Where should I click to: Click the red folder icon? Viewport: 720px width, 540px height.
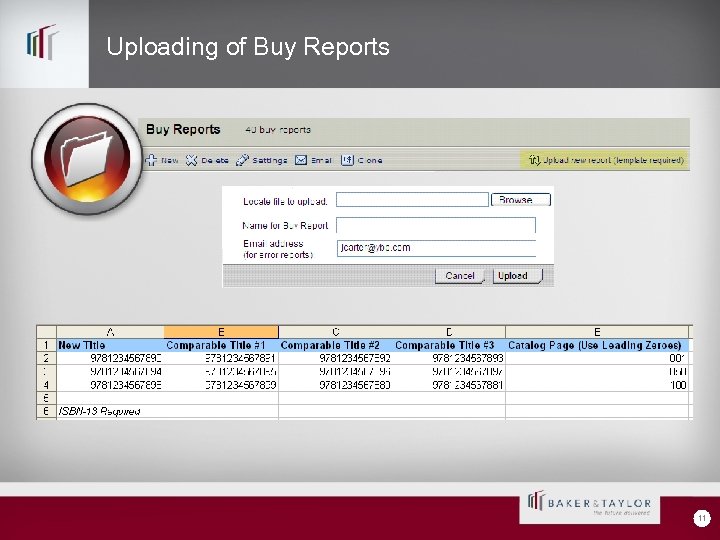tap(87, 159)
